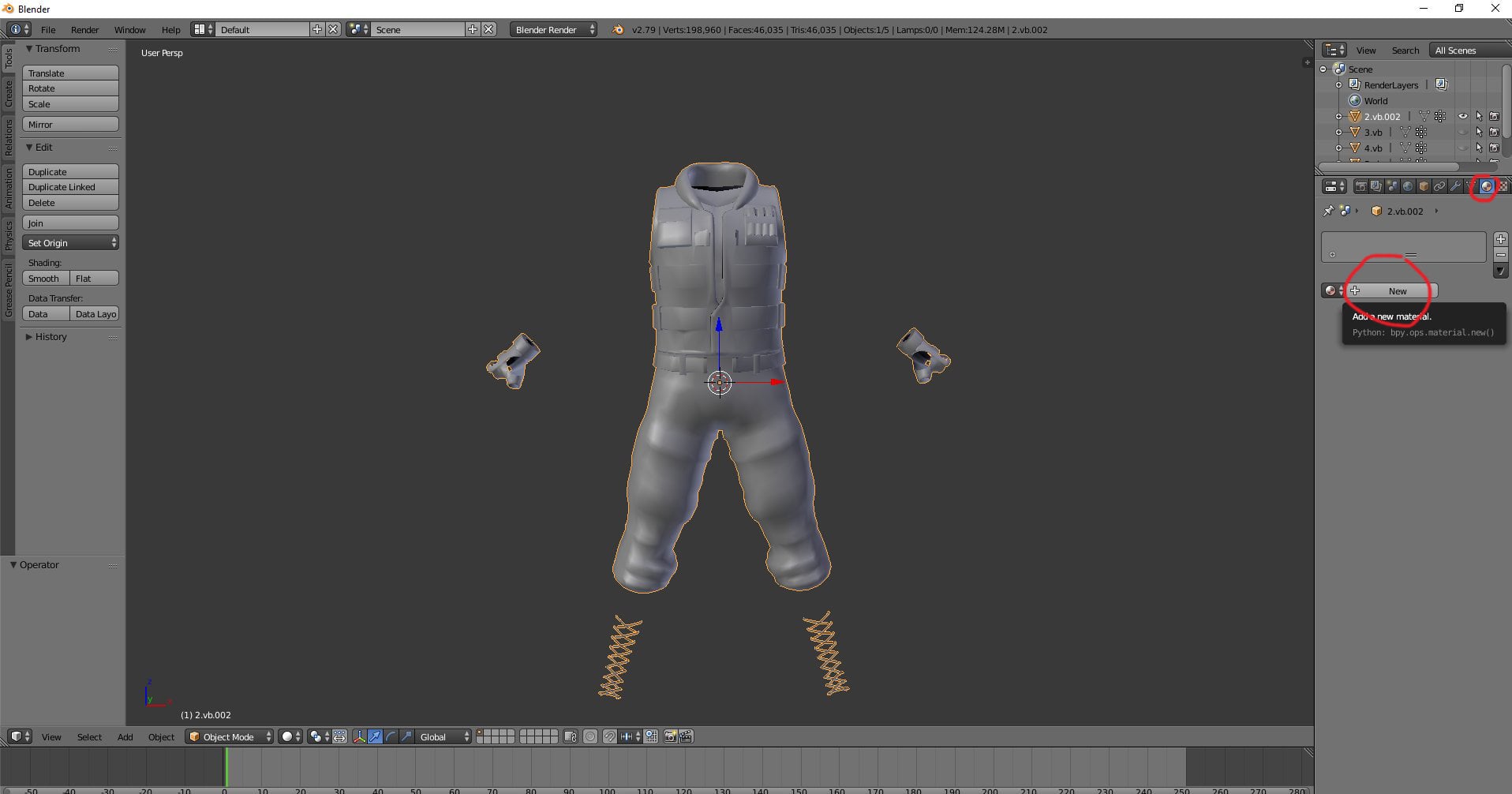Click the proportional editing circle icon

point(590,736)
